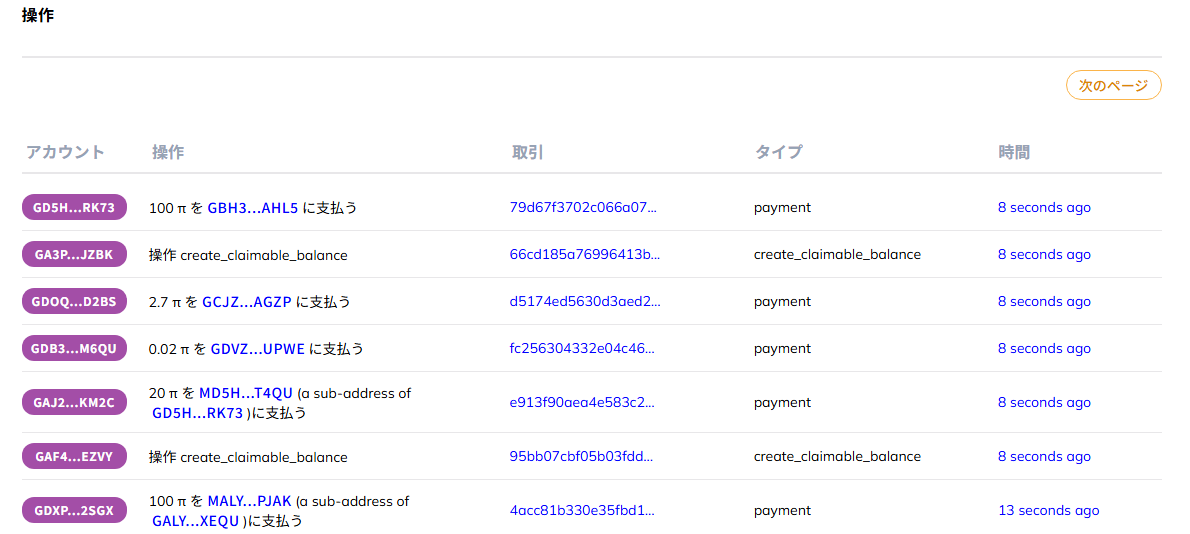
Task: View transaction 79d67f3702c066a07...
Action: coord(583,208)
